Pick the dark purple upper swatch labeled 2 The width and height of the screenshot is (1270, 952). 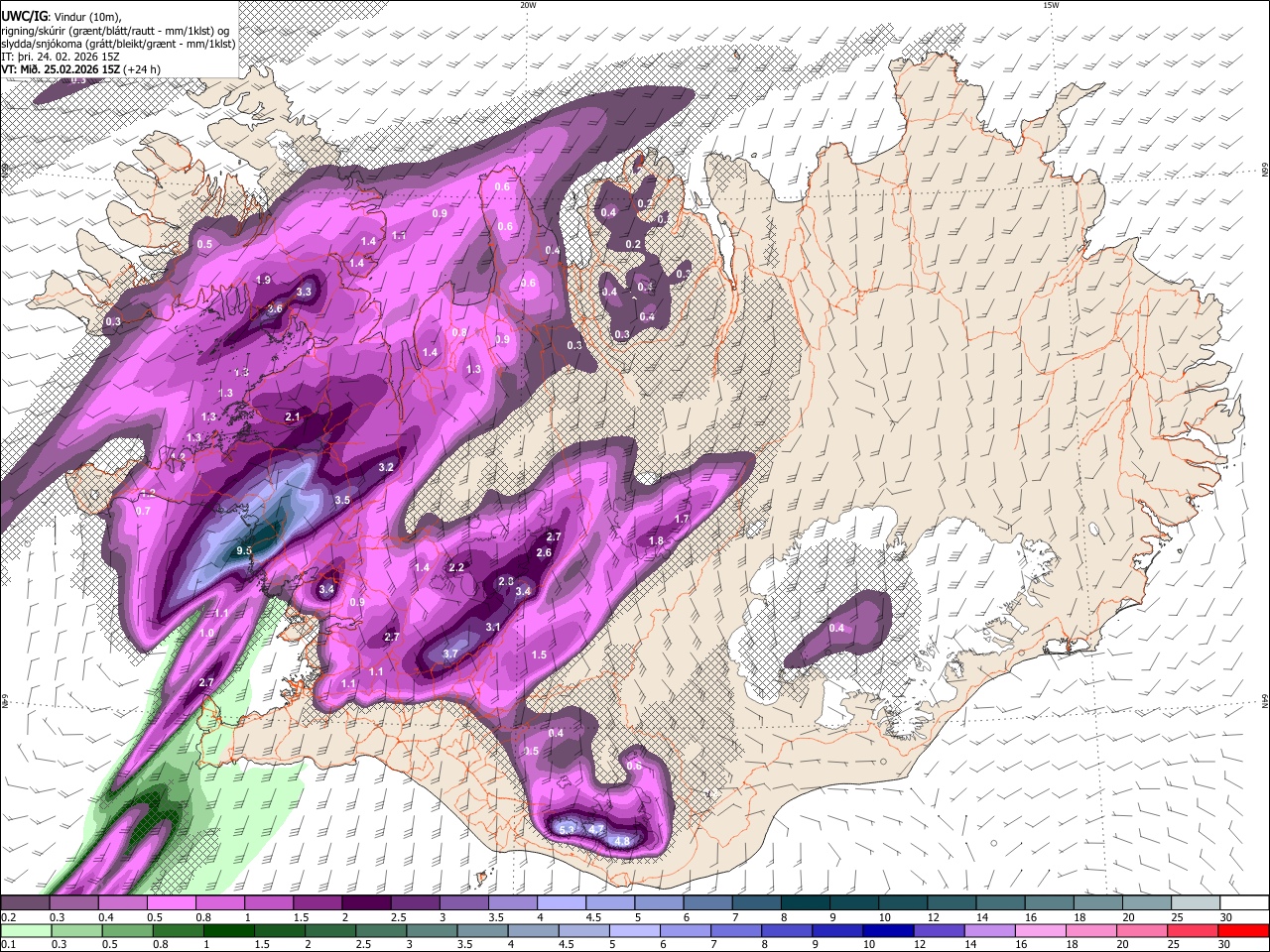click(366, 903)
